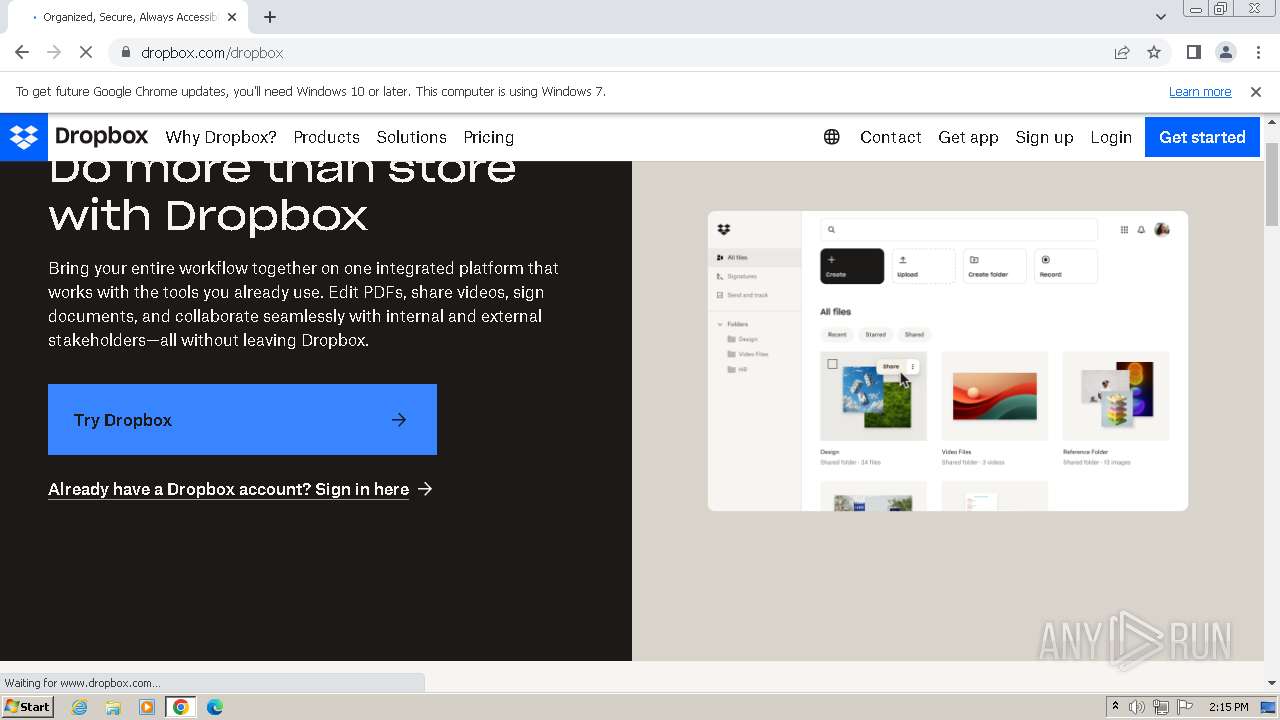1280x720 pixels.
Task: Close the Dropbox browser tab
Action: [232, 17]
